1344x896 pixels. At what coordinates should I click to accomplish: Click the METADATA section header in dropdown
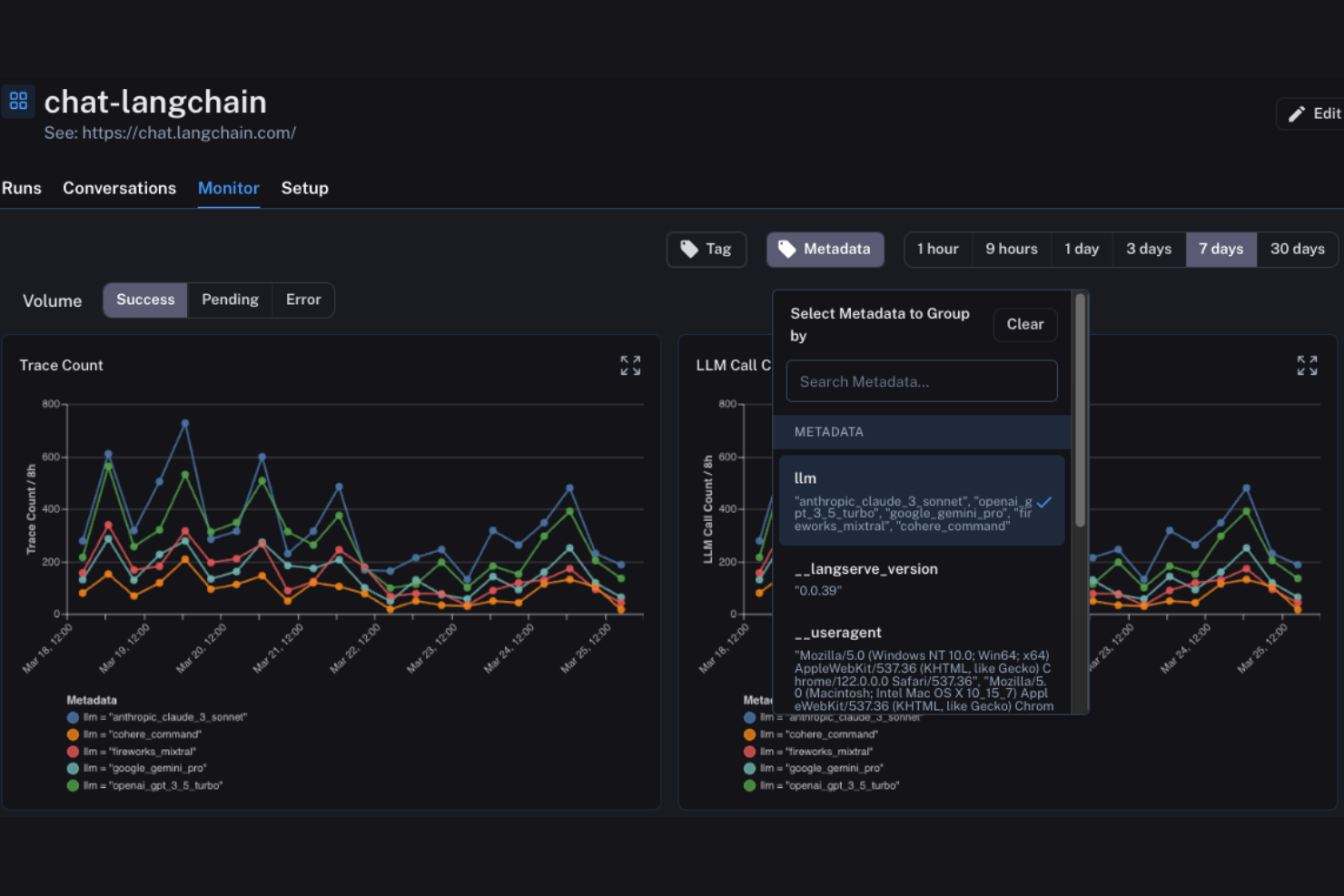tap(829, 432)
